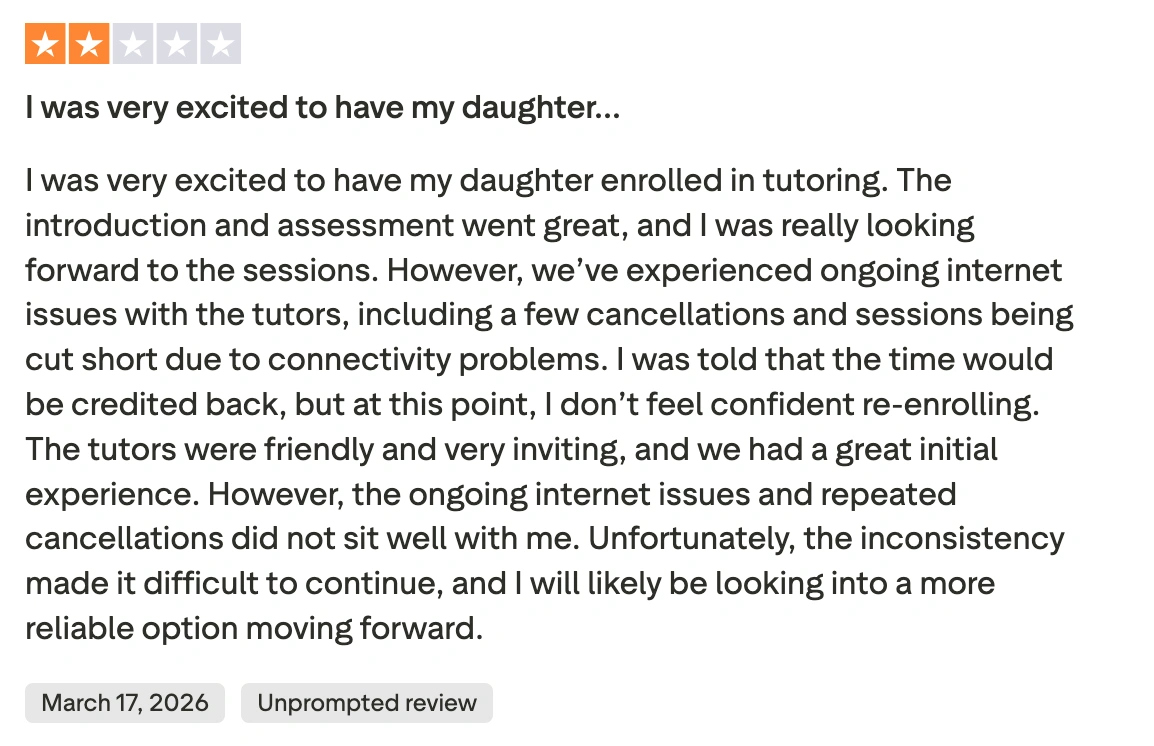Select the review body paragraph
The image size is (1154, 746).
(550, 400)
